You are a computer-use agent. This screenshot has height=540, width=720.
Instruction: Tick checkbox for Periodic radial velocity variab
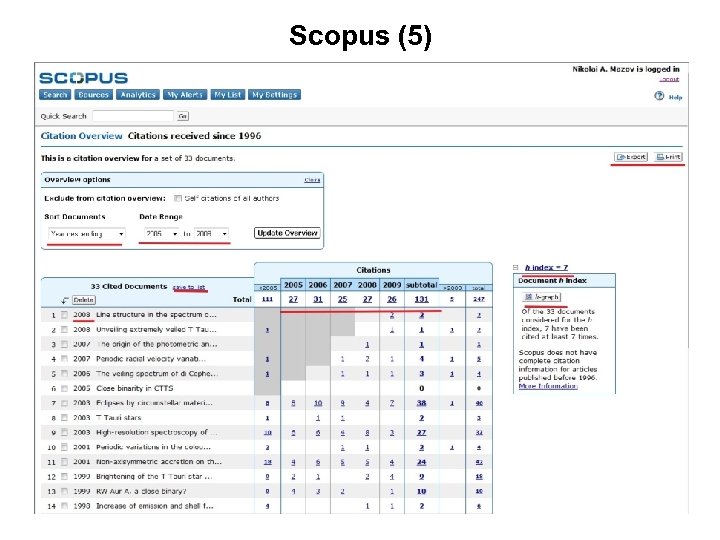coord(64,359)
